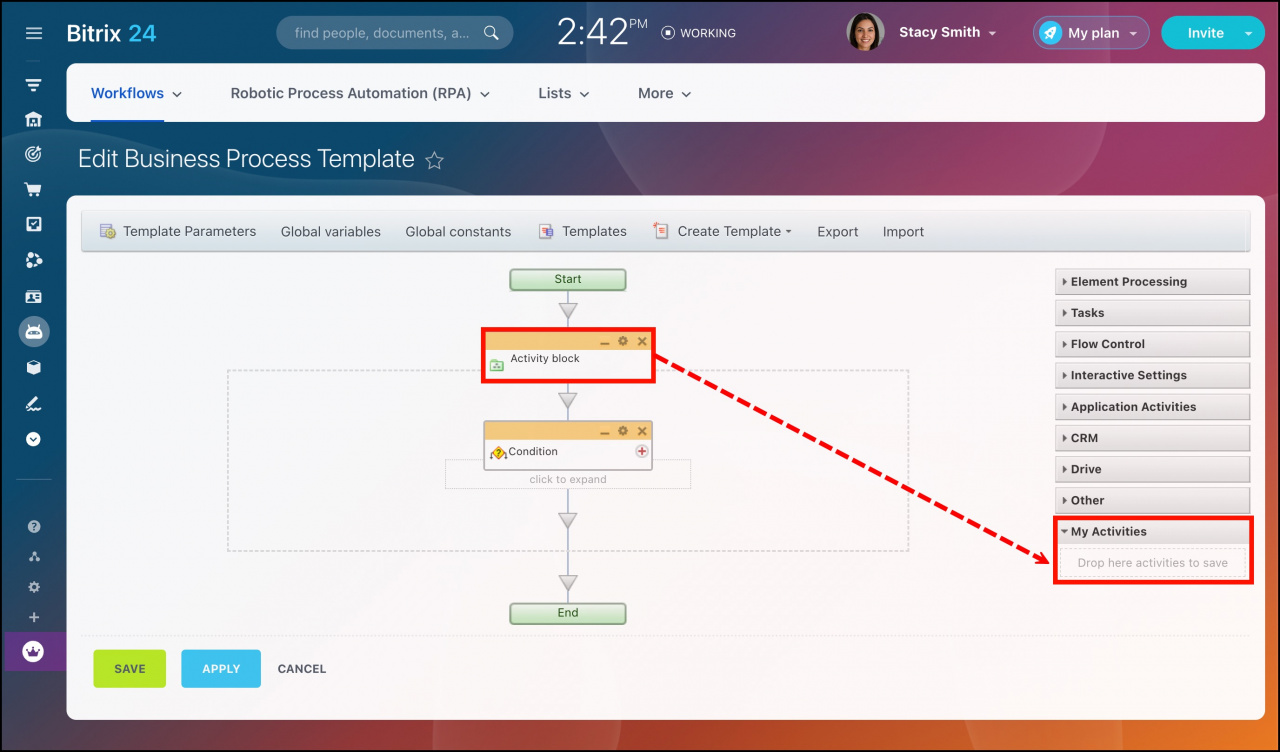Expand the Application Activities section
This screenshot has height=752, width=1280.
click(1152, 407)
